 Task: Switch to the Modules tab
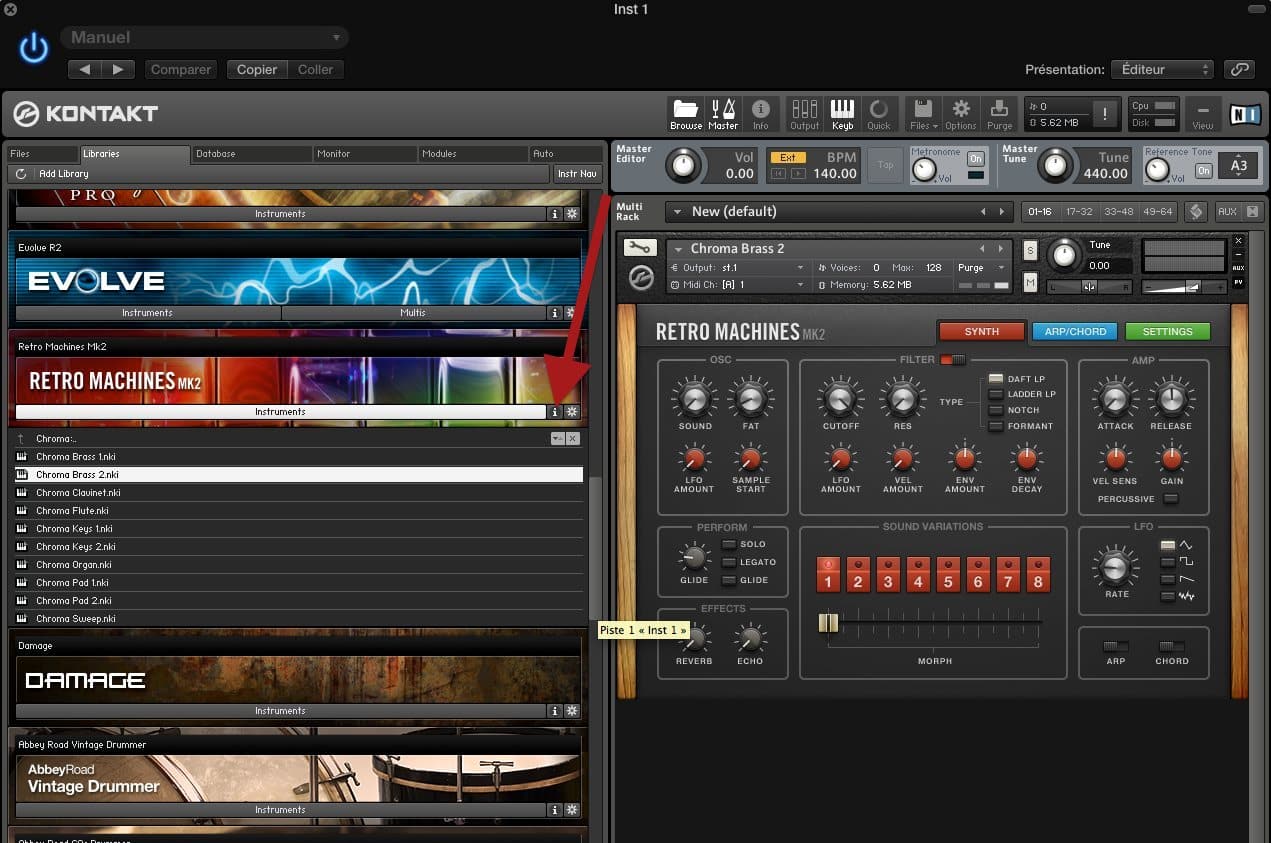point(472,154)
